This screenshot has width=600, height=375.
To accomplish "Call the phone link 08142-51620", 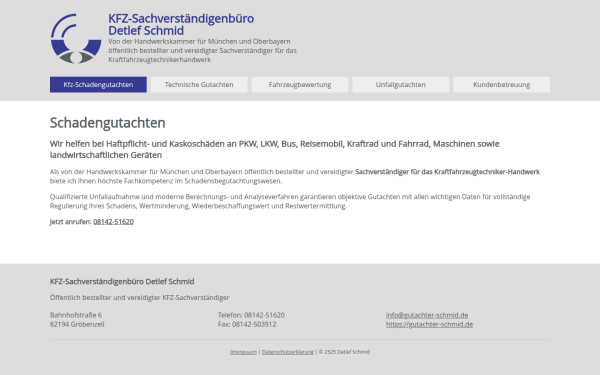I will pyautogui.click(x=113, y=222).
